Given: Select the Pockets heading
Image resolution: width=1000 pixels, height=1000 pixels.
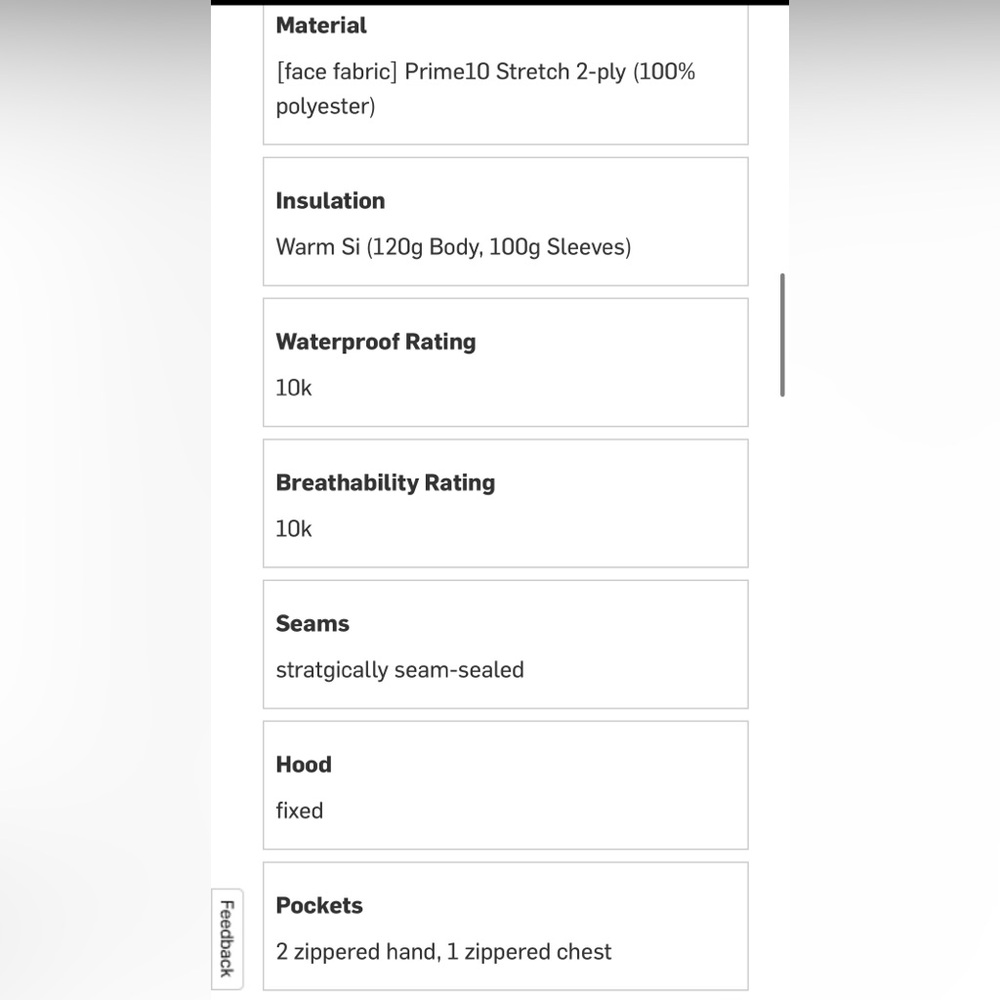Looking at the screenshot, I should (x=319, y=906).
